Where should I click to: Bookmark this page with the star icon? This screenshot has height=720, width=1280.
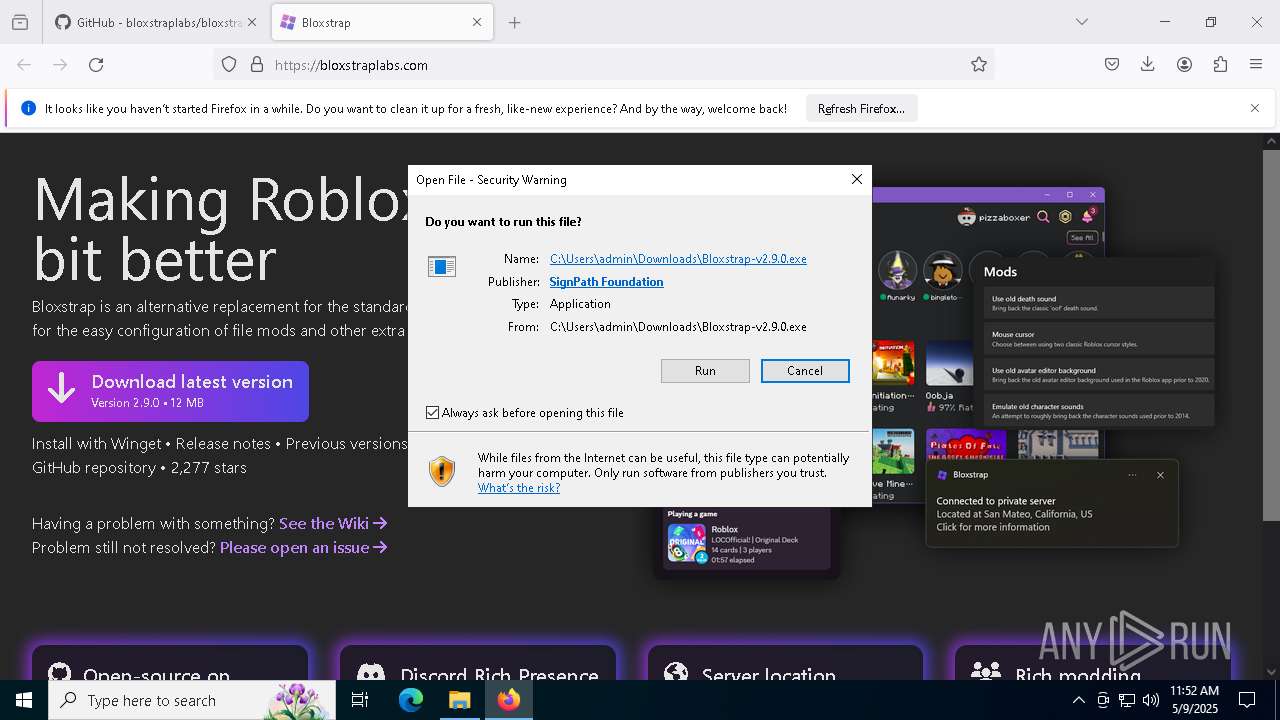[x=979, y=65]
